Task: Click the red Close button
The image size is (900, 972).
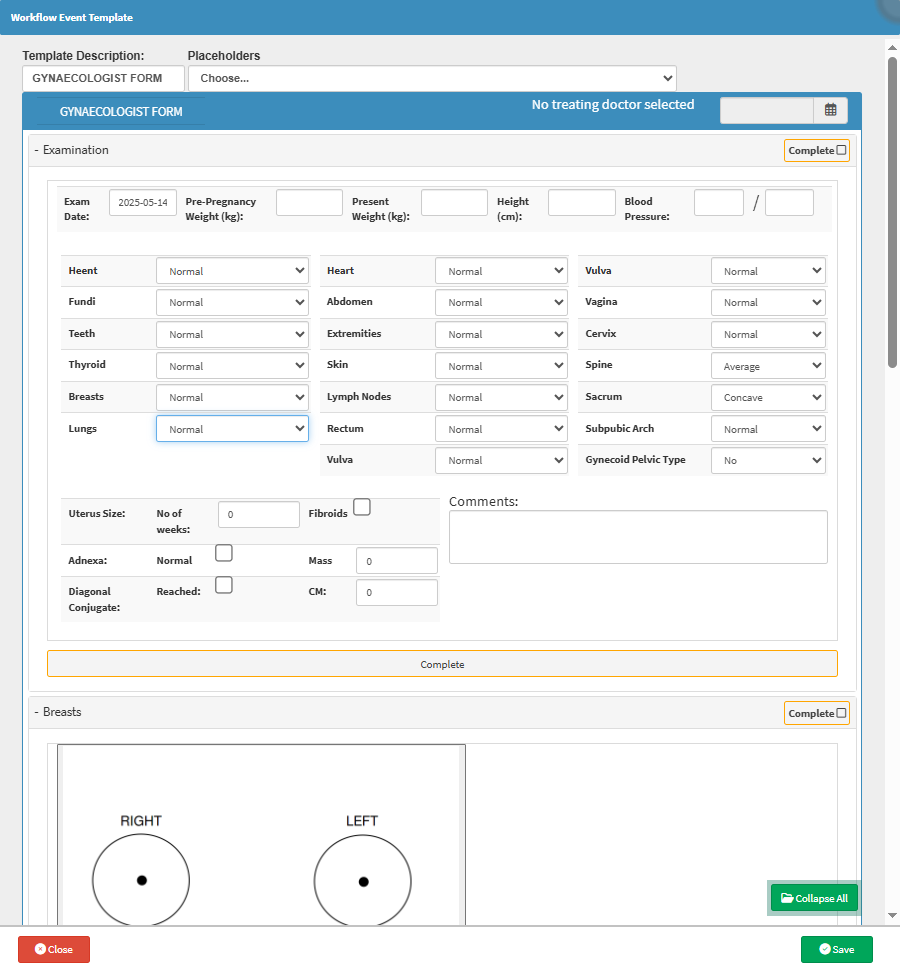Action: click(x=54, y=949)
